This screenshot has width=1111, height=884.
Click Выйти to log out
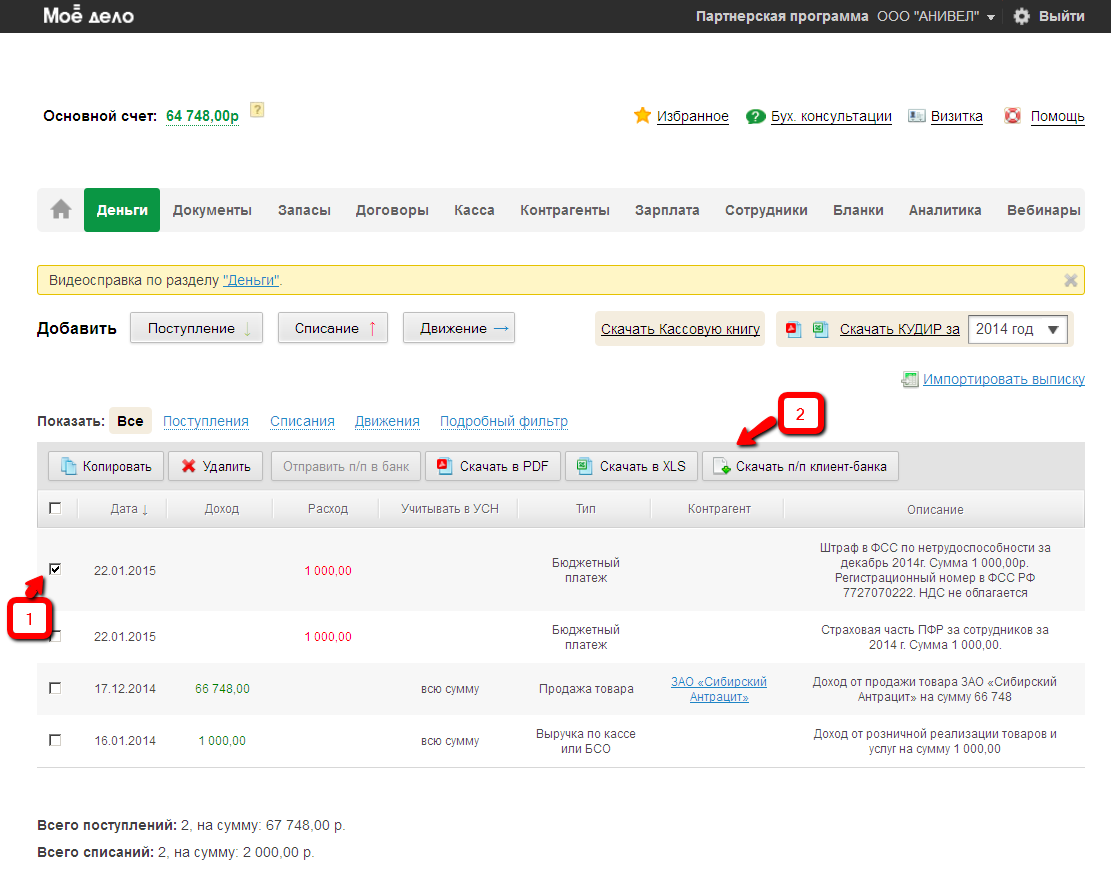[x=1061, y=16]
